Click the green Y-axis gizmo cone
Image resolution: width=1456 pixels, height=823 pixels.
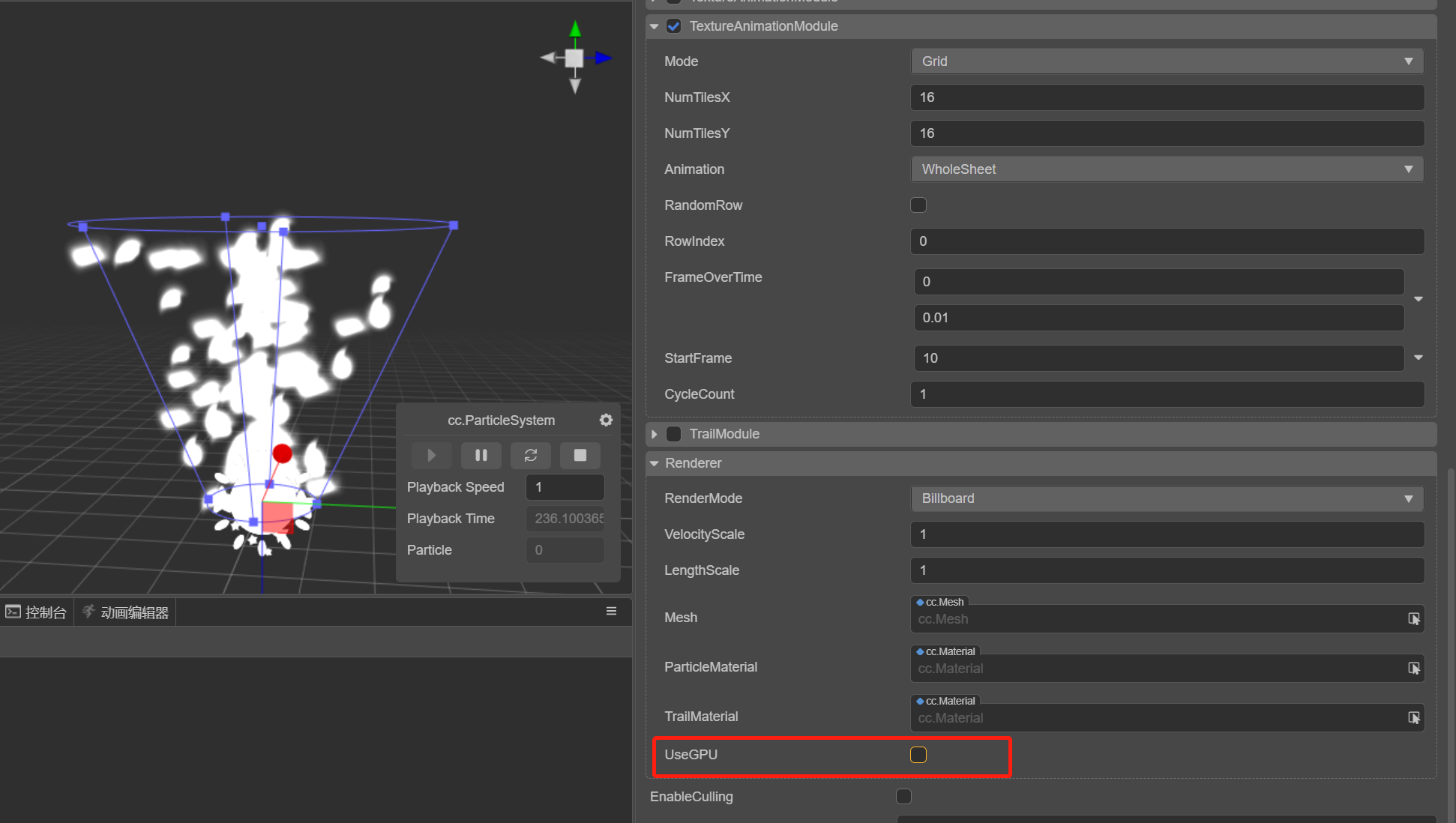[x=575, y=30]
